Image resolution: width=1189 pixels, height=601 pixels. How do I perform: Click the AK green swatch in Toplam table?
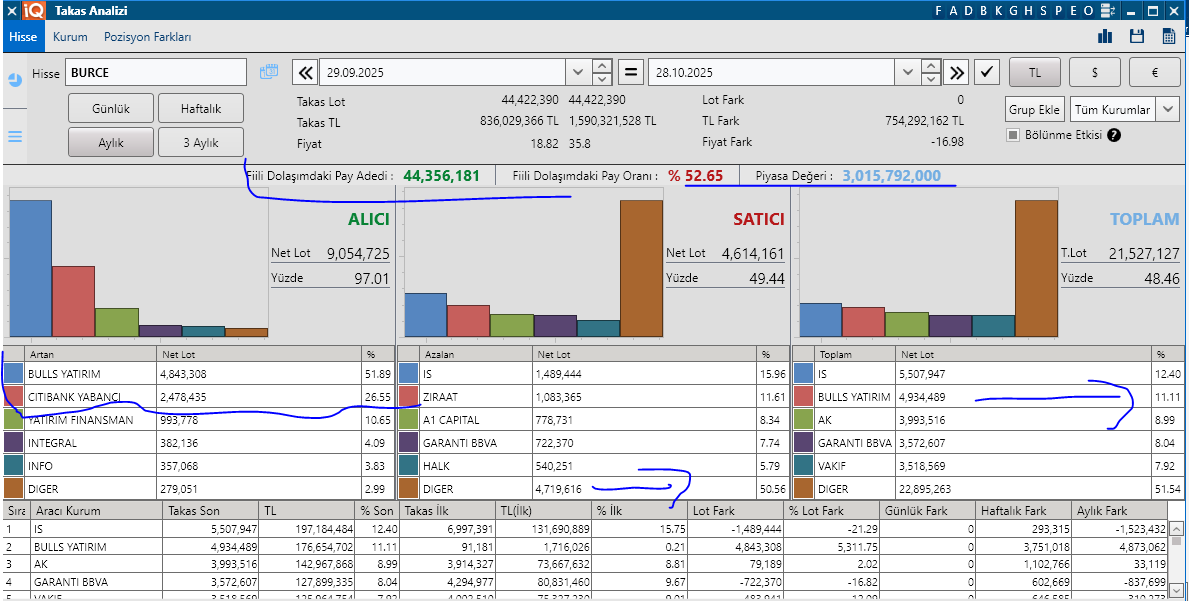804,419
